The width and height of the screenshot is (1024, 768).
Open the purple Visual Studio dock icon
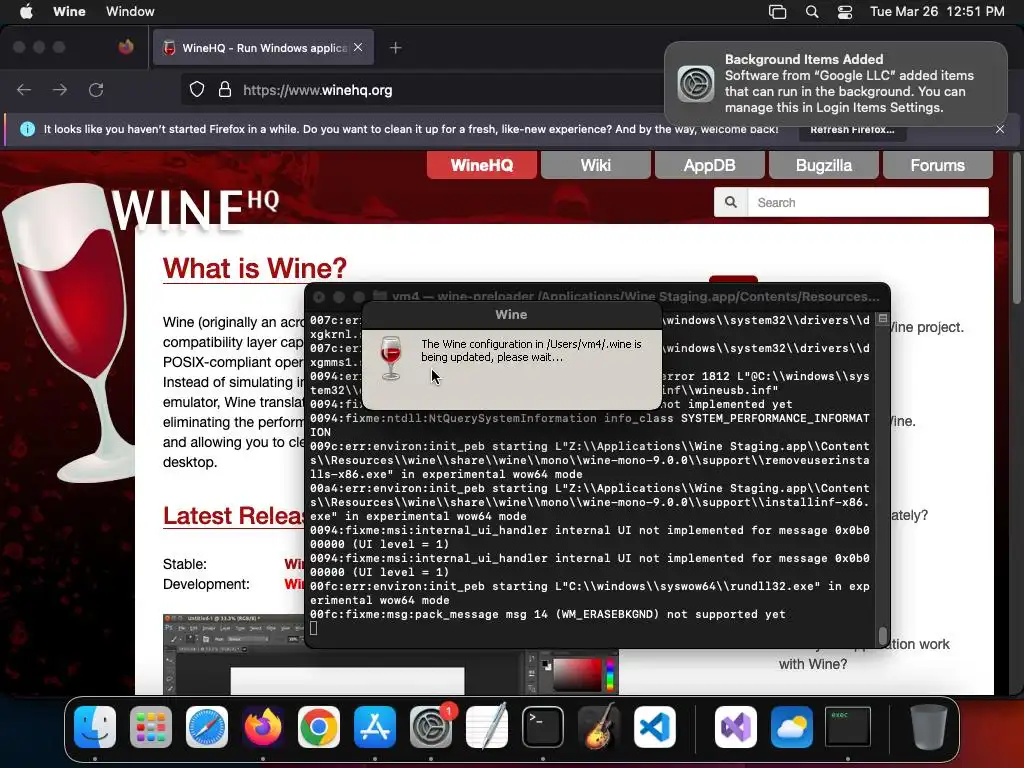pos(736,727)
